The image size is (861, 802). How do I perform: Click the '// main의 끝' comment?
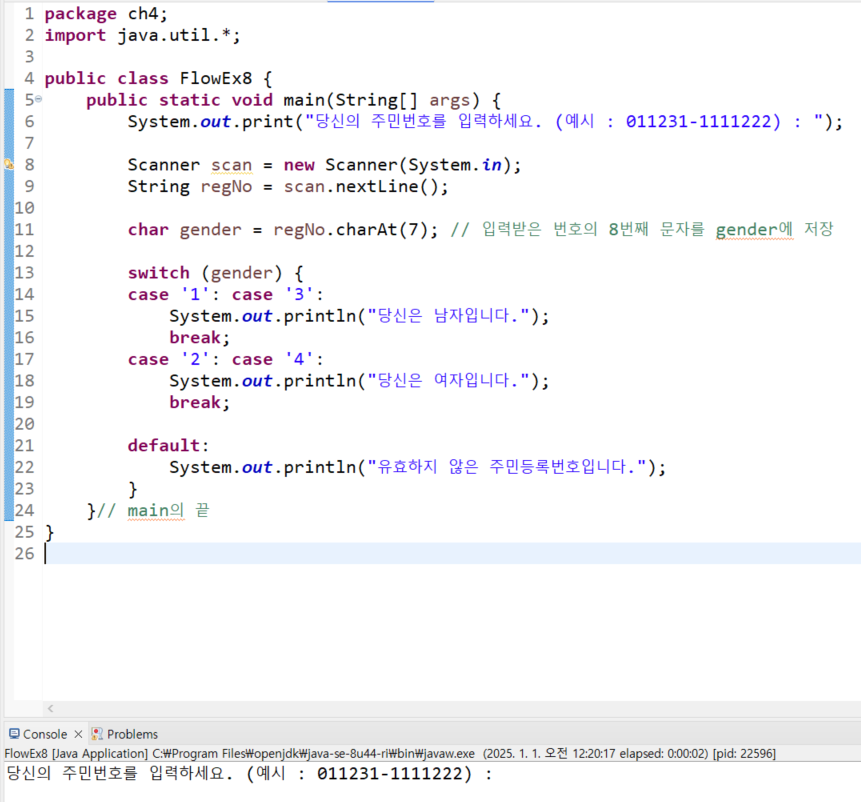coord(153,511)
